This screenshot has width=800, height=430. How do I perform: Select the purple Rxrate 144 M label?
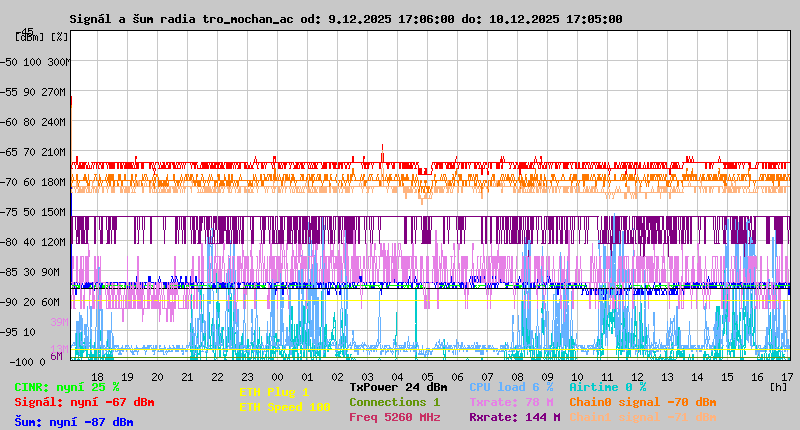point(514,417)
